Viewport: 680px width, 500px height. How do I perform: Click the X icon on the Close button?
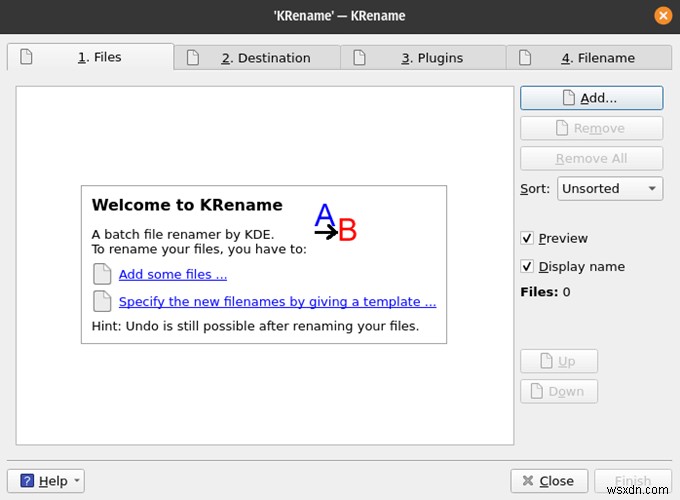click(x=528, y=480)
